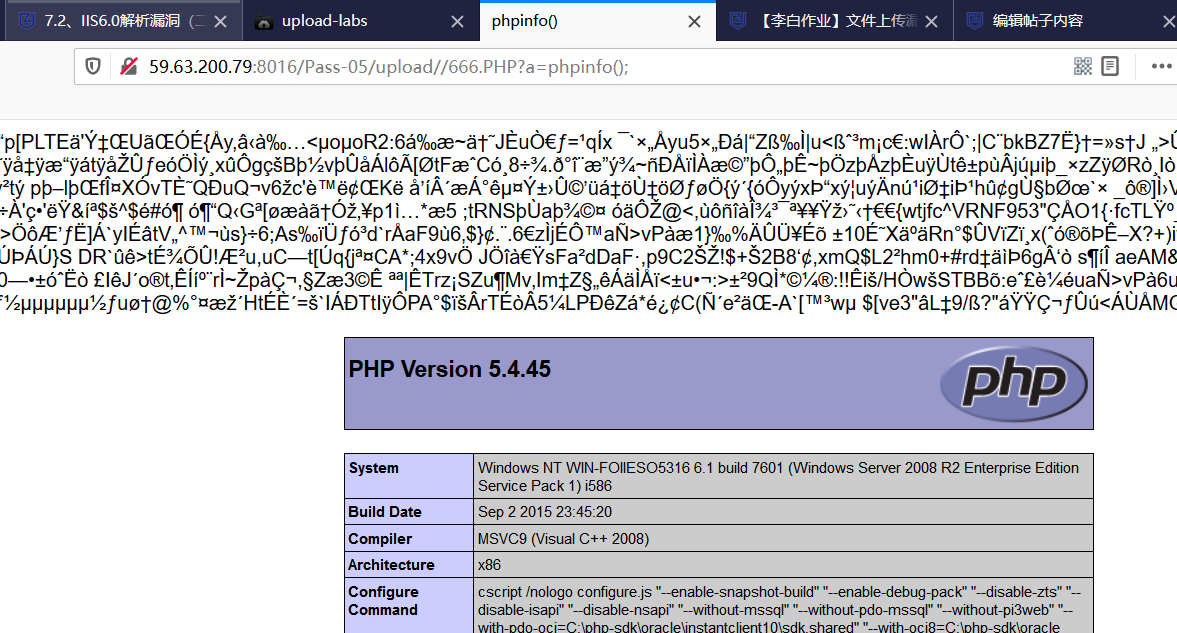1177x633 pixels.
Task: Click the 7.2、IIS6.0解析漏洞 tab favicon
Action: [x=27, y=21]
